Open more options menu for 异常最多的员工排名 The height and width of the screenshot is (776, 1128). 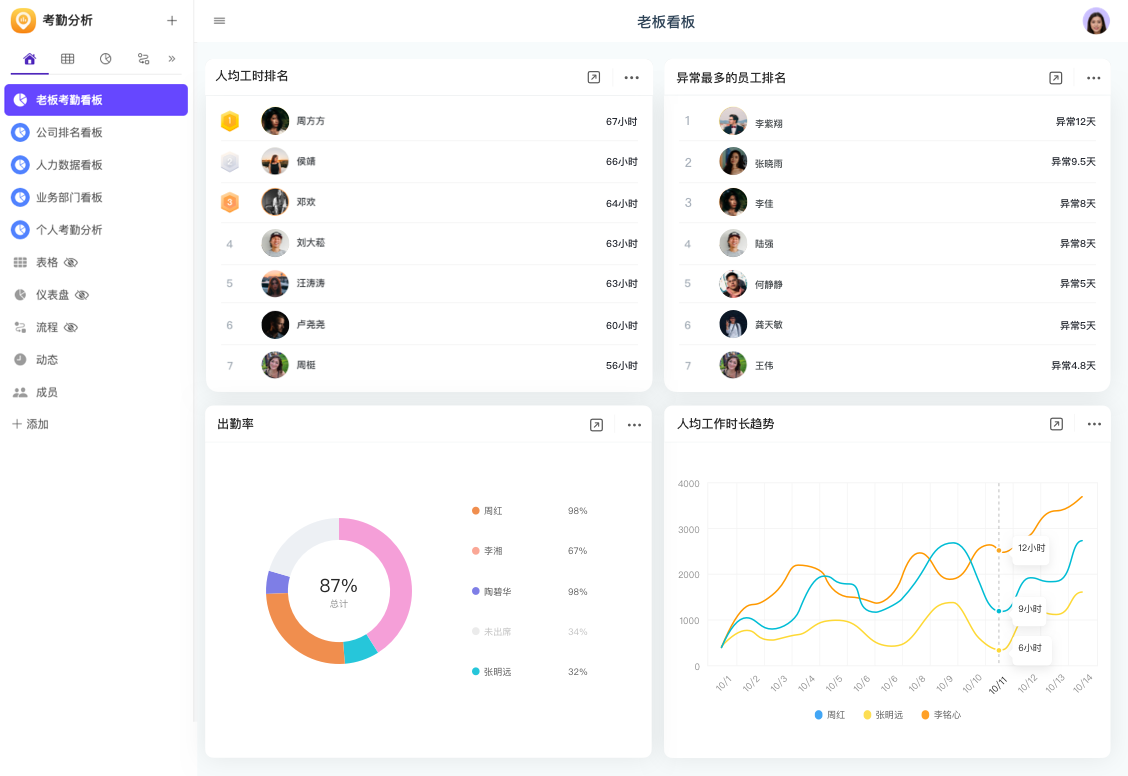[x=1094, y=78]
